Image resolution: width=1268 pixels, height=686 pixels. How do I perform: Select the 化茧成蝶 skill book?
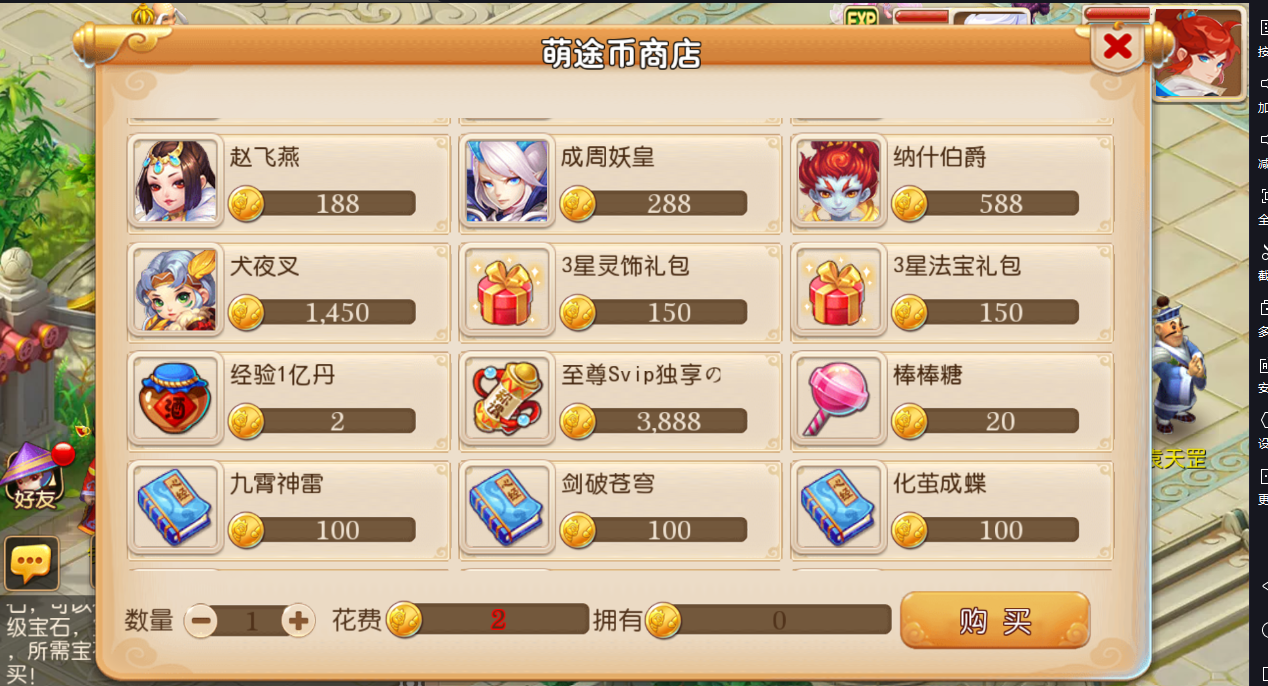[x=838, y=508]
